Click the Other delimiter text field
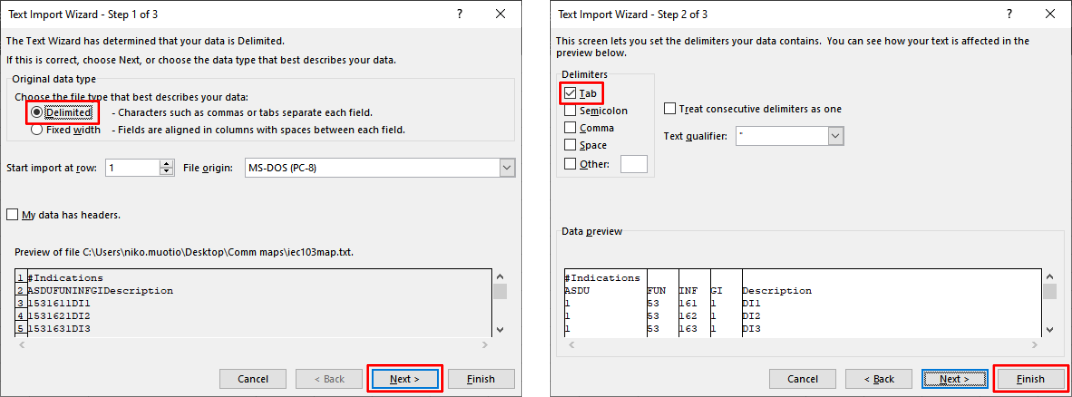 633,164
